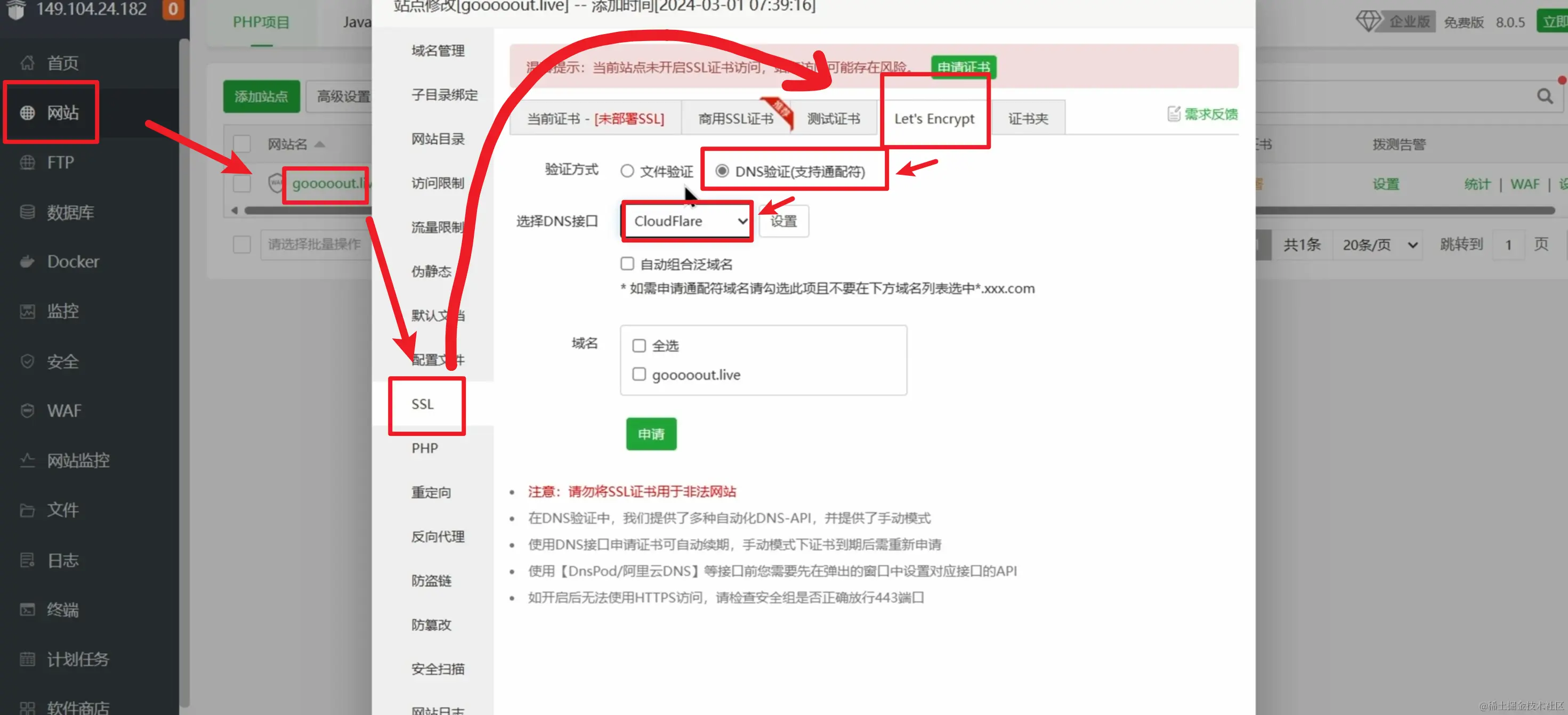Click the 首页 home icon
Image resolution: width=1568 pixels, height=715 pixels.
coord(27,63)
